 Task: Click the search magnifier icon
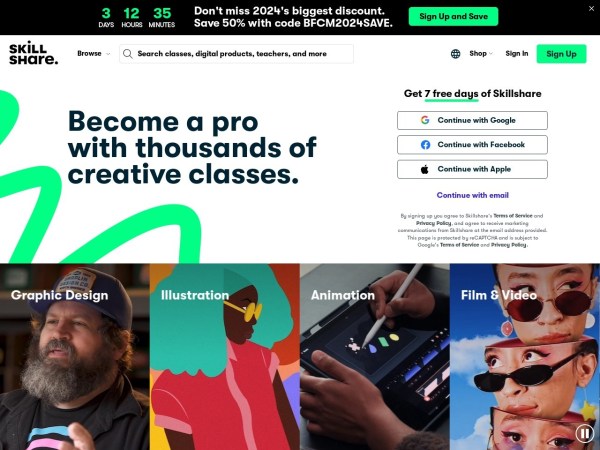128,54
